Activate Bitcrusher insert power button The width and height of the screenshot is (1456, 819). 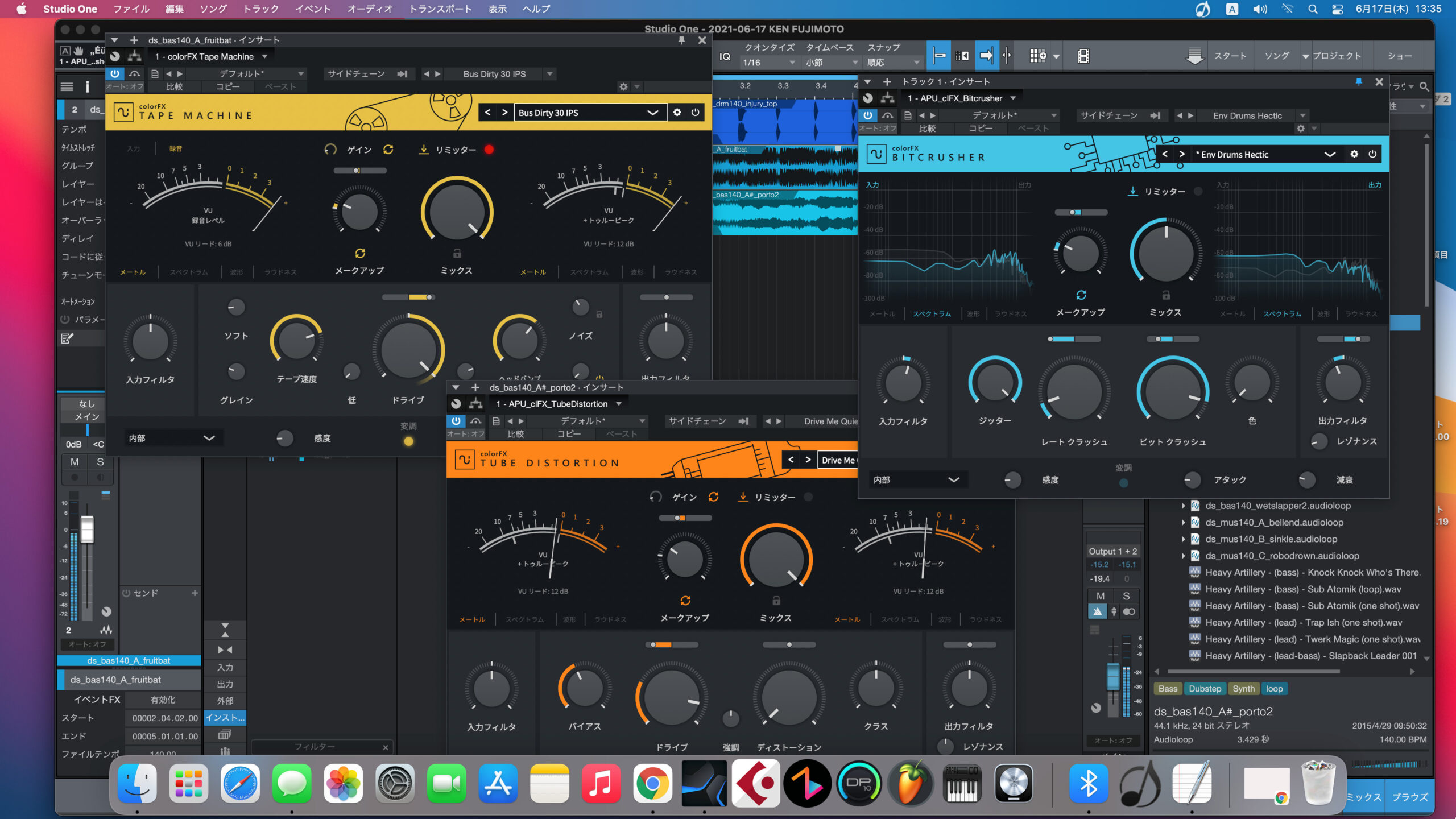click(x=868, y=115)
